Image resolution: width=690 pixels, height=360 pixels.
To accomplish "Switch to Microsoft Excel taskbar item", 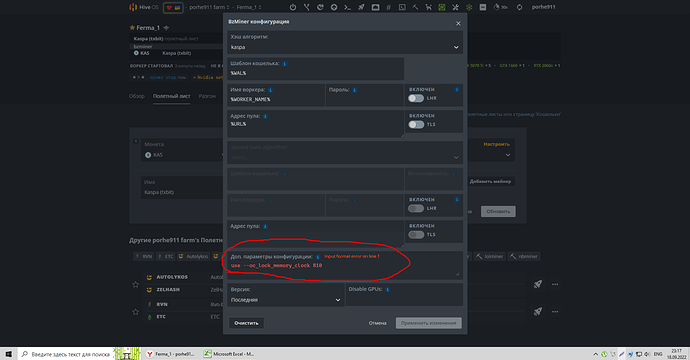I will 229,354.
